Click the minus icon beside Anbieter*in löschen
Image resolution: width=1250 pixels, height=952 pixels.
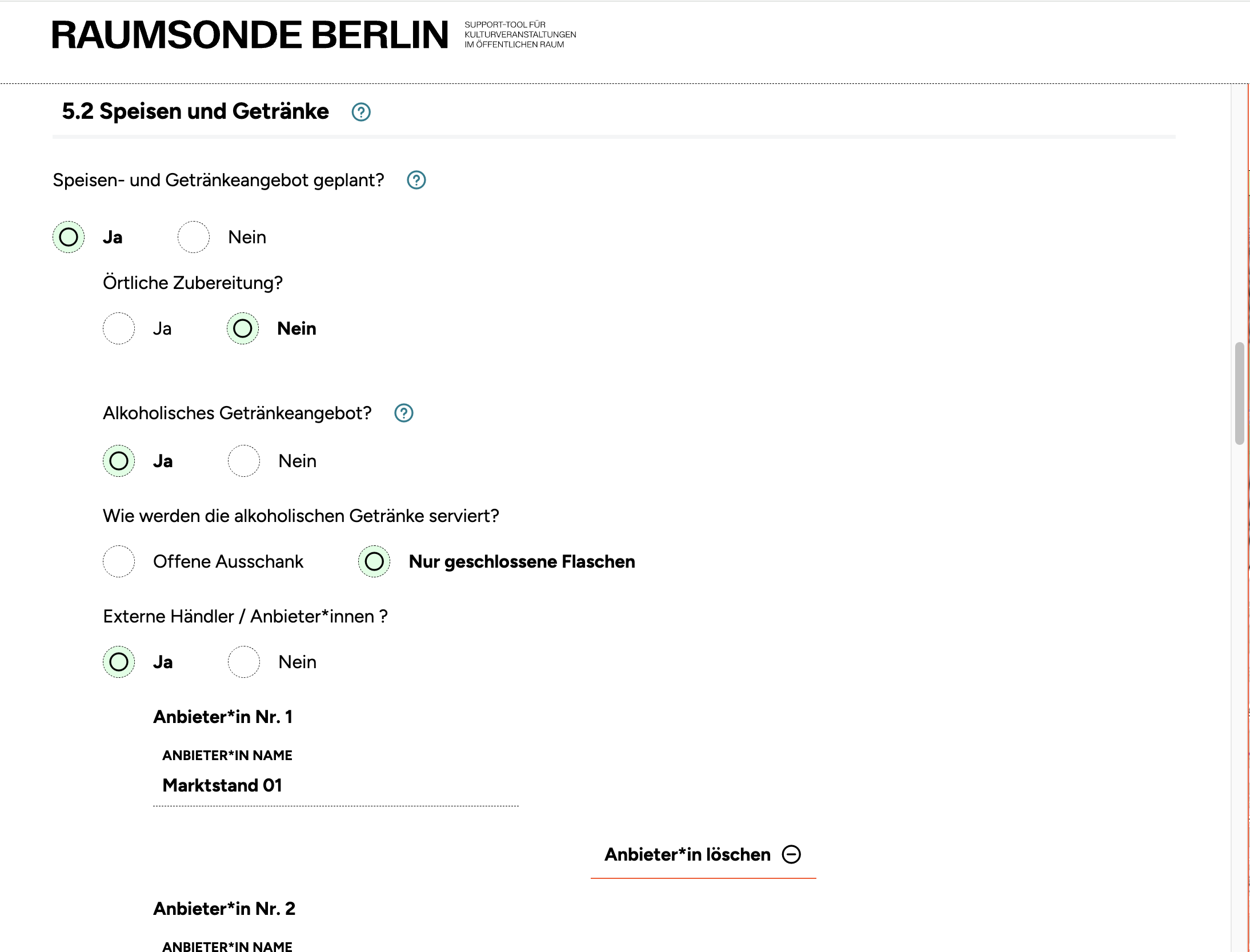click(x=791, y=854)
